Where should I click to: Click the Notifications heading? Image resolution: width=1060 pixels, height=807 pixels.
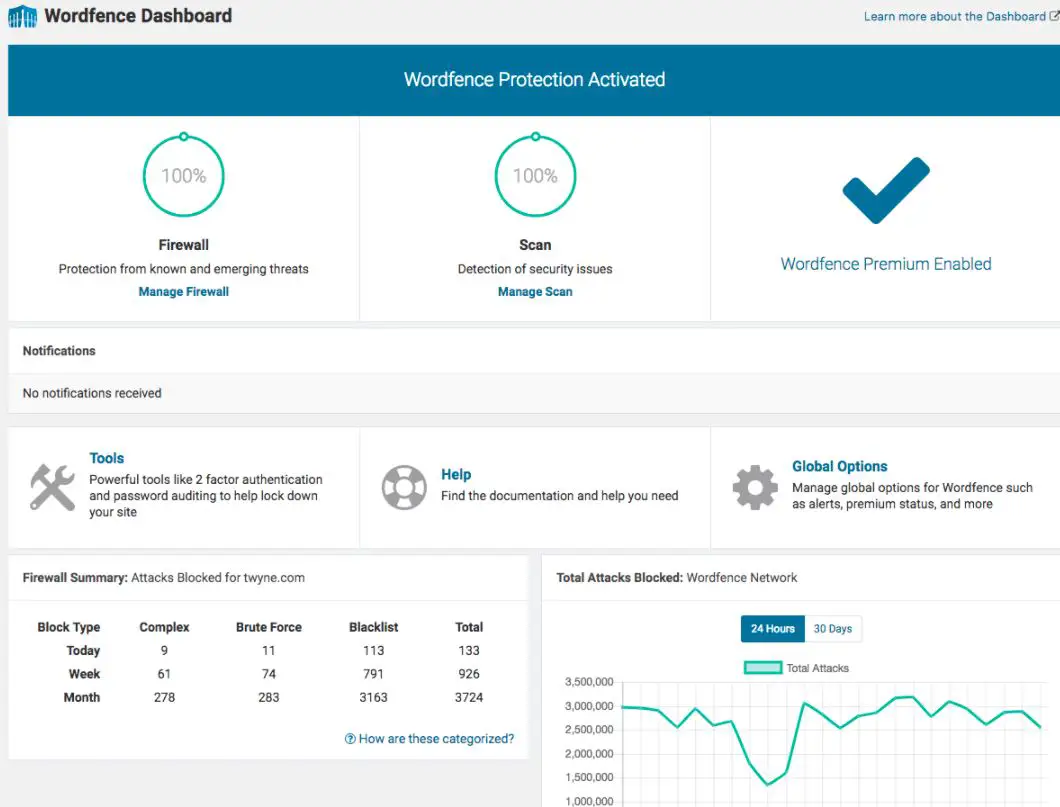[59, 351]
